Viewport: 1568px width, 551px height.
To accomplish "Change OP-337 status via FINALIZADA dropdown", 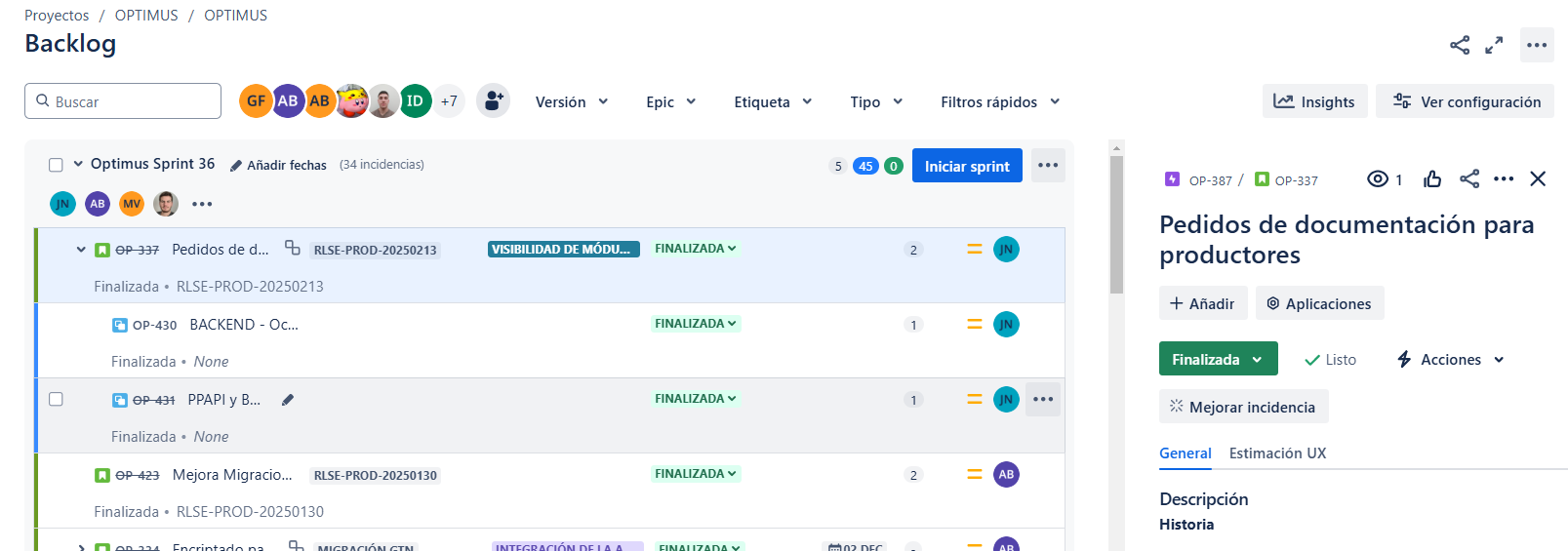I will 696,249.
